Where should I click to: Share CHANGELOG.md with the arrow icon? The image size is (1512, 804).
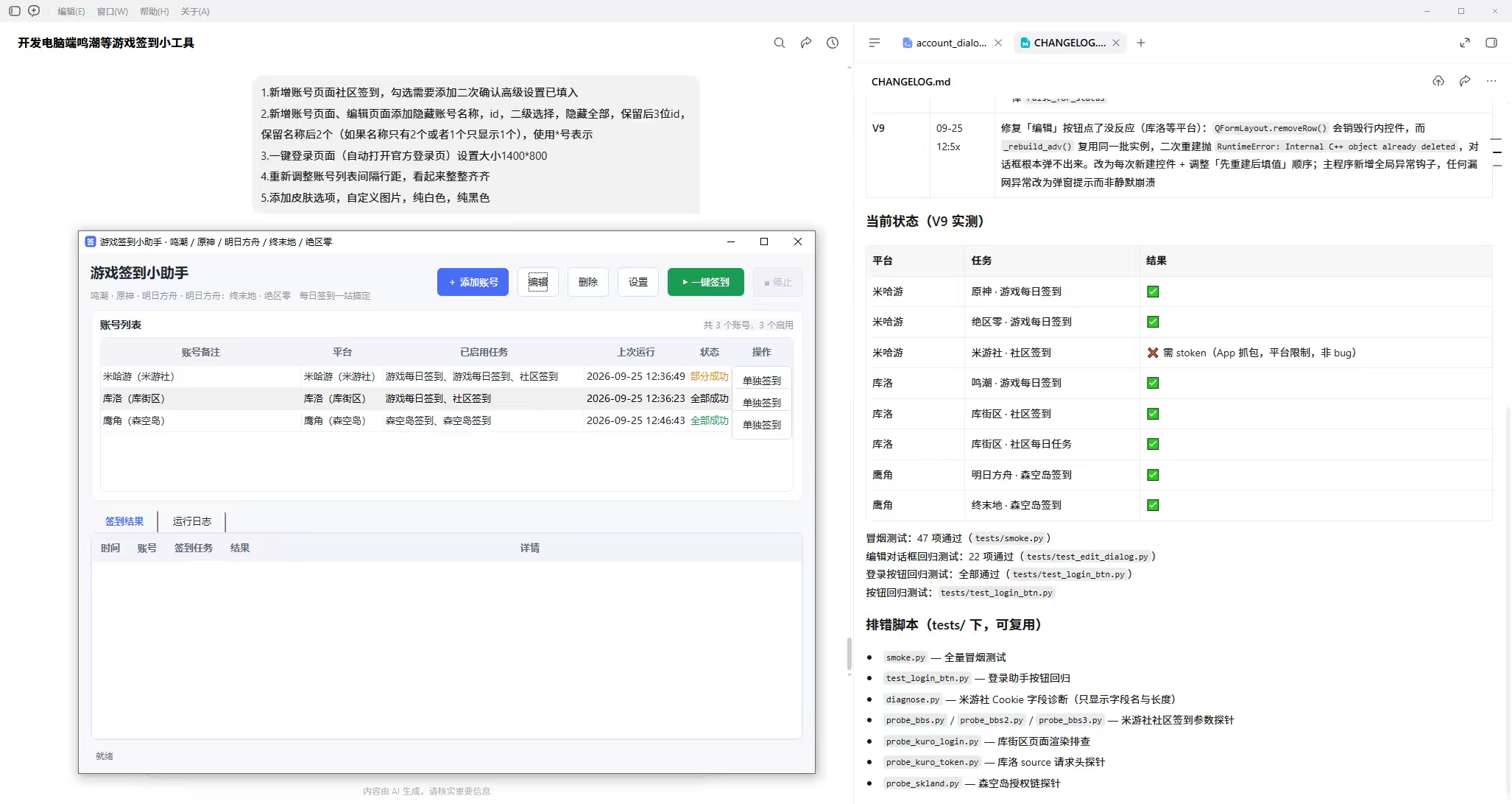click(1465, 81)
